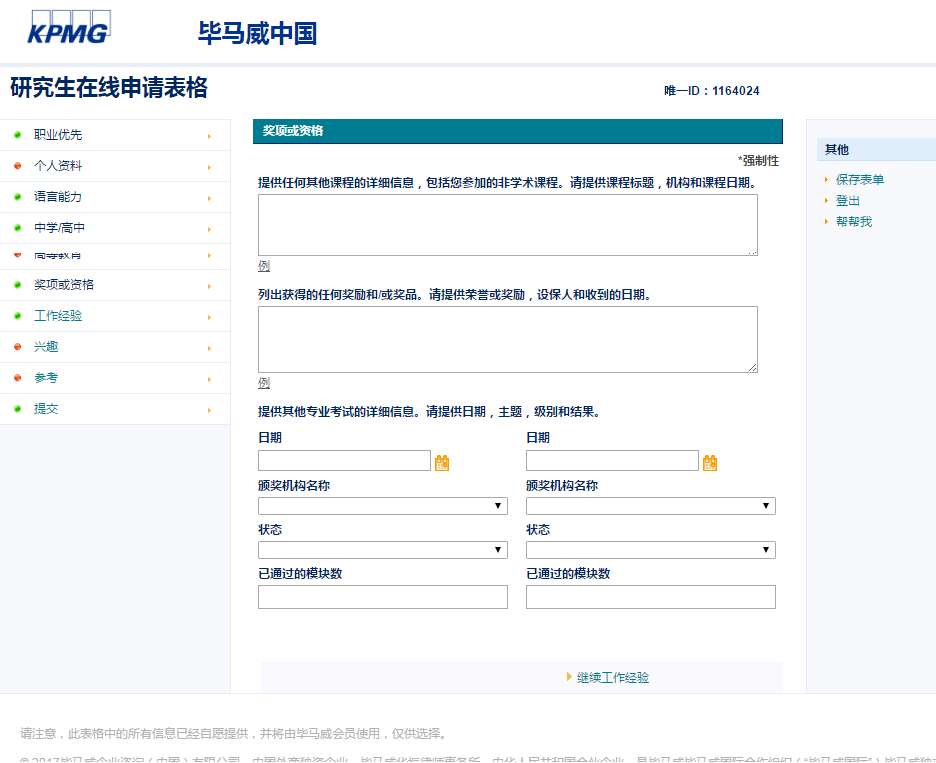The image size is (936, 763).
Task: Click right 日期 input field
Action: tap(612, 460)
